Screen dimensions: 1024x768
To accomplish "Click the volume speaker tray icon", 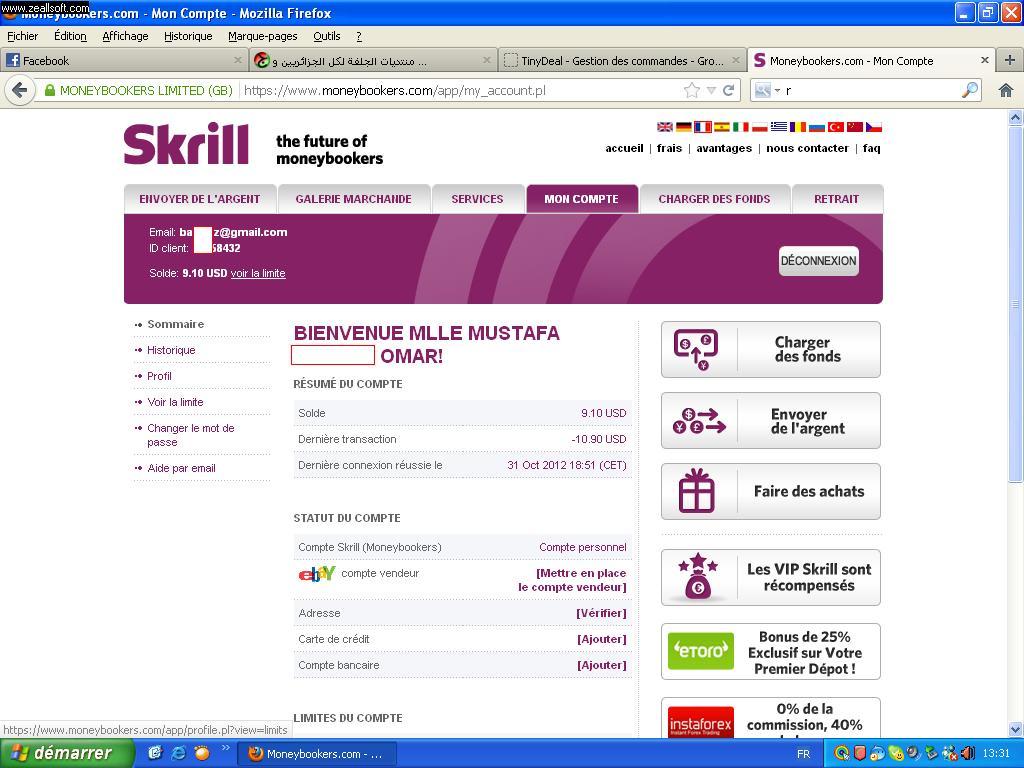I will click(x=967, y=753).
